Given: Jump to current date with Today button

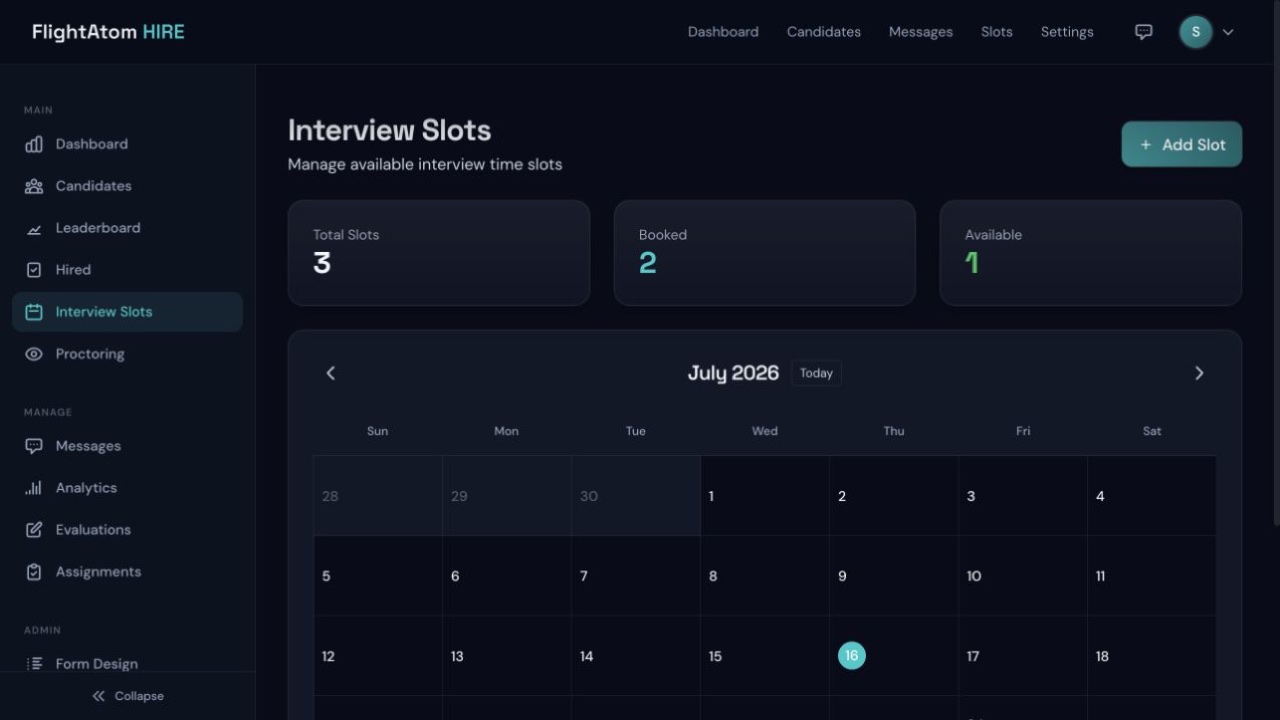Looking at the screenshot, I should pos(816,373).
